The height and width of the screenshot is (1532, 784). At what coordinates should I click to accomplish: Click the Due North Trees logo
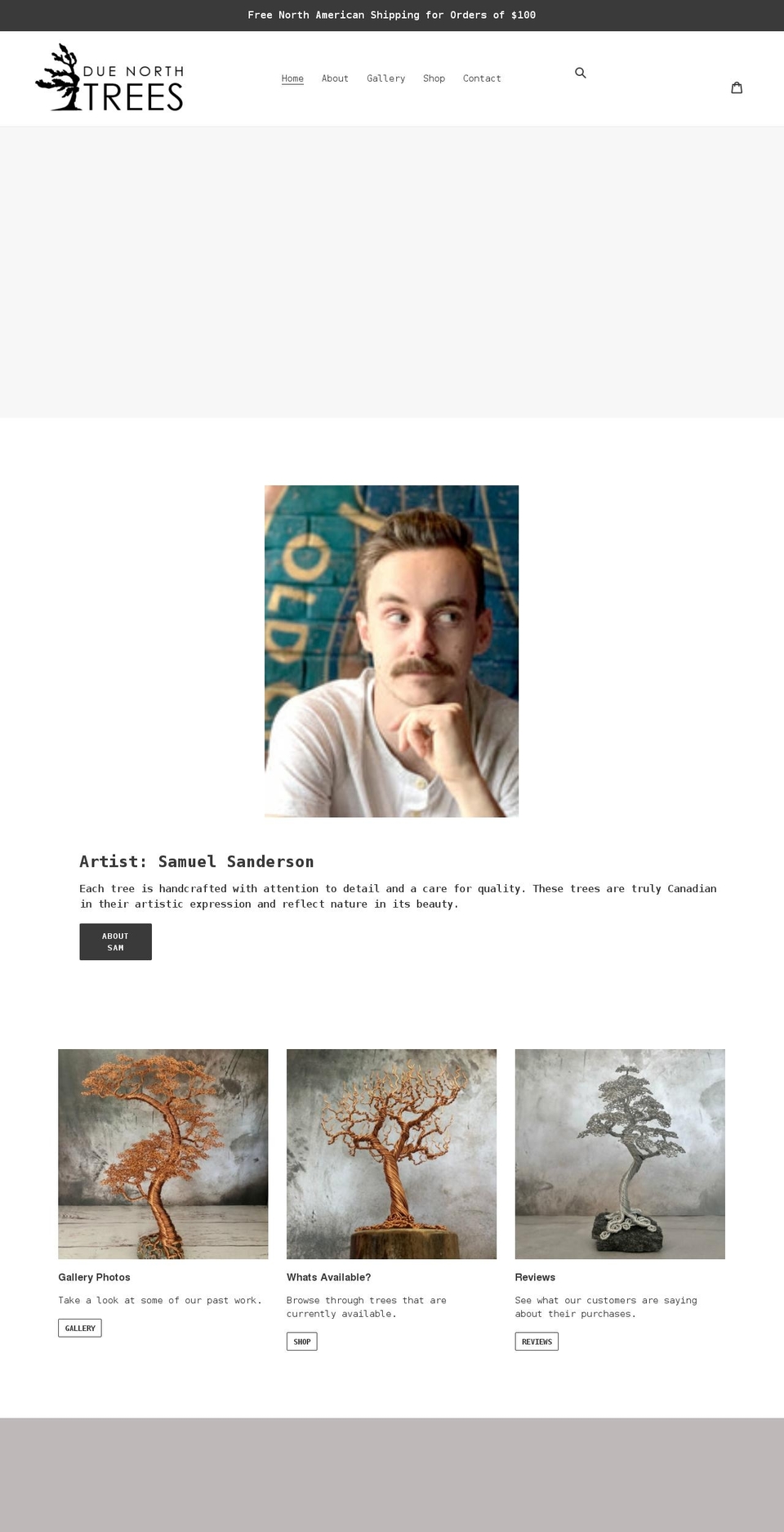pyautogui.click(x=109, y=78)
